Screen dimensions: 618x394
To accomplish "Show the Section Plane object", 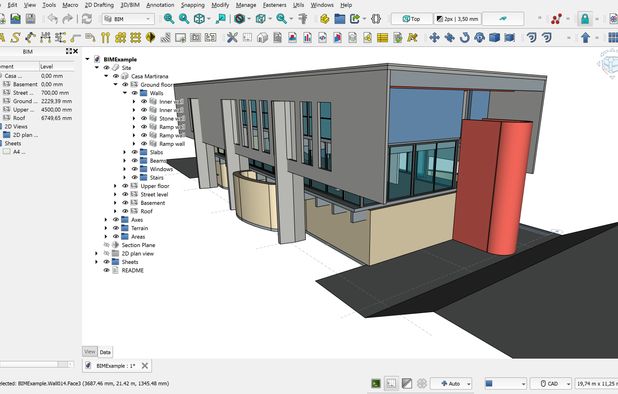I will click(x=106, y=245).
